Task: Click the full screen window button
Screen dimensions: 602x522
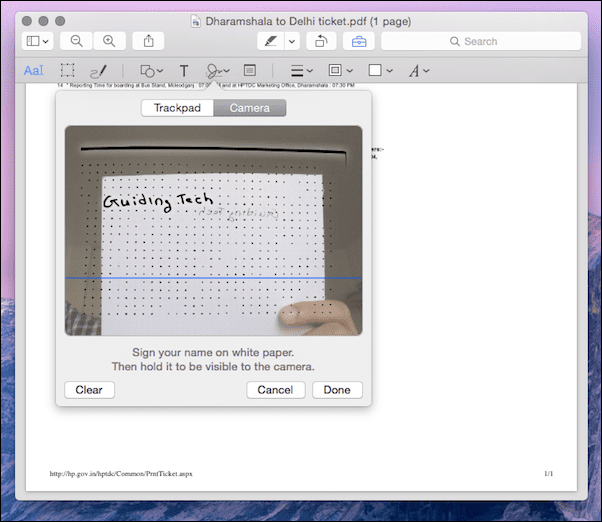Action: 60,21
